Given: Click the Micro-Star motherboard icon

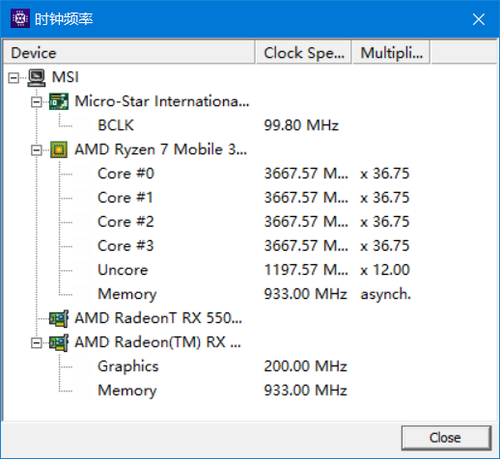Looking at the screenshot, I should pos(59,102).
